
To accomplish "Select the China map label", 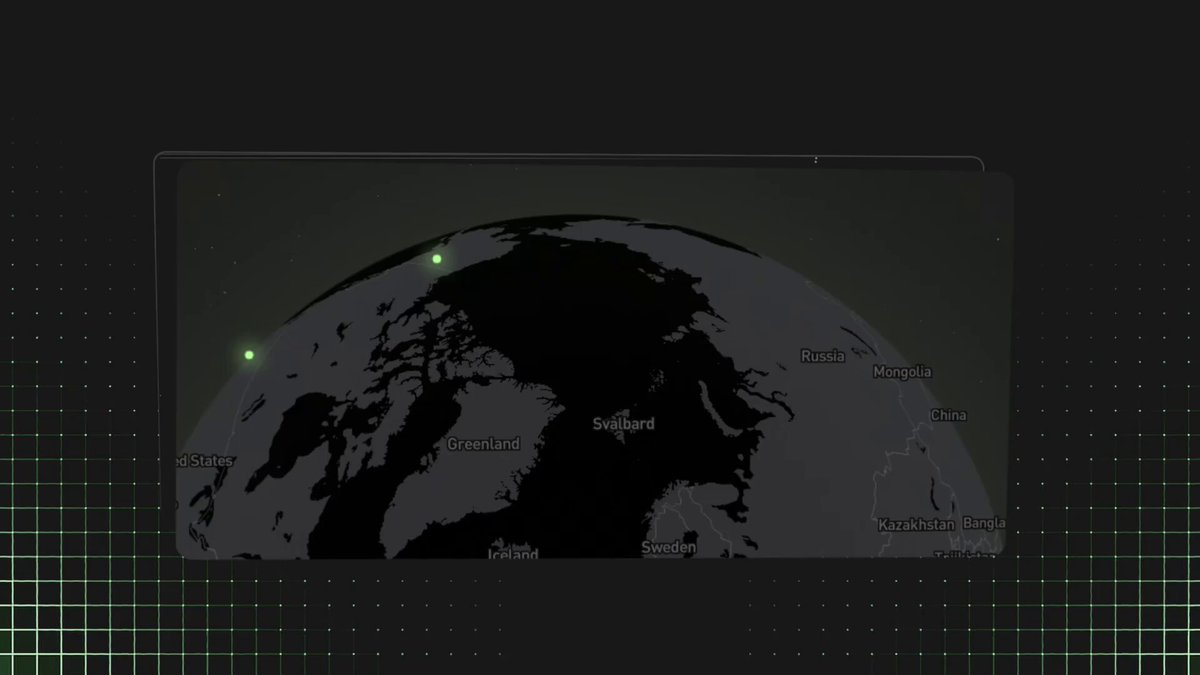I will (x=949, y=415).
